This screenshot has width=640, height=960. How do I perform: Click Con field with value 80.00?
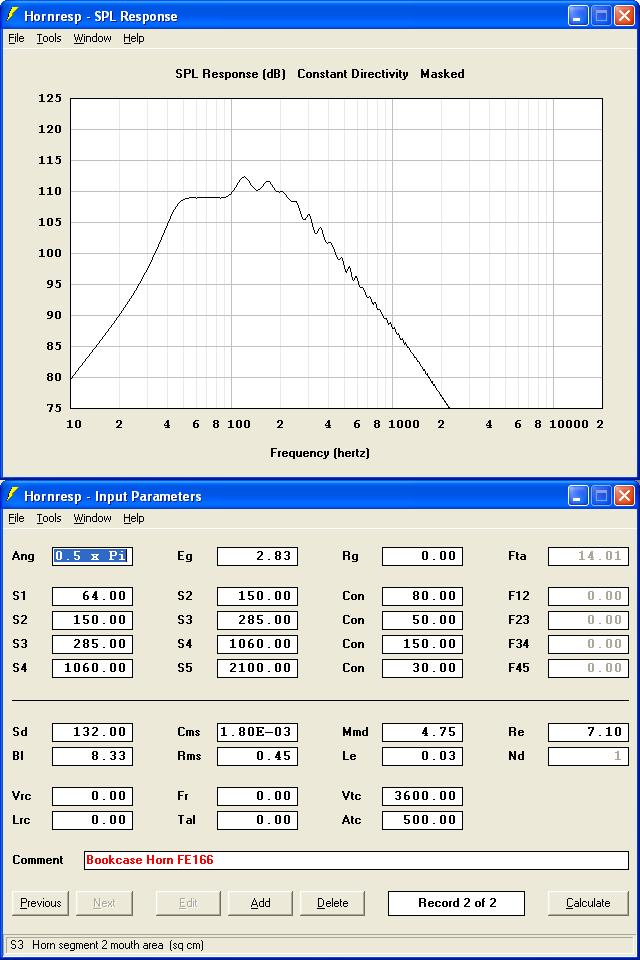click(423, 596)
